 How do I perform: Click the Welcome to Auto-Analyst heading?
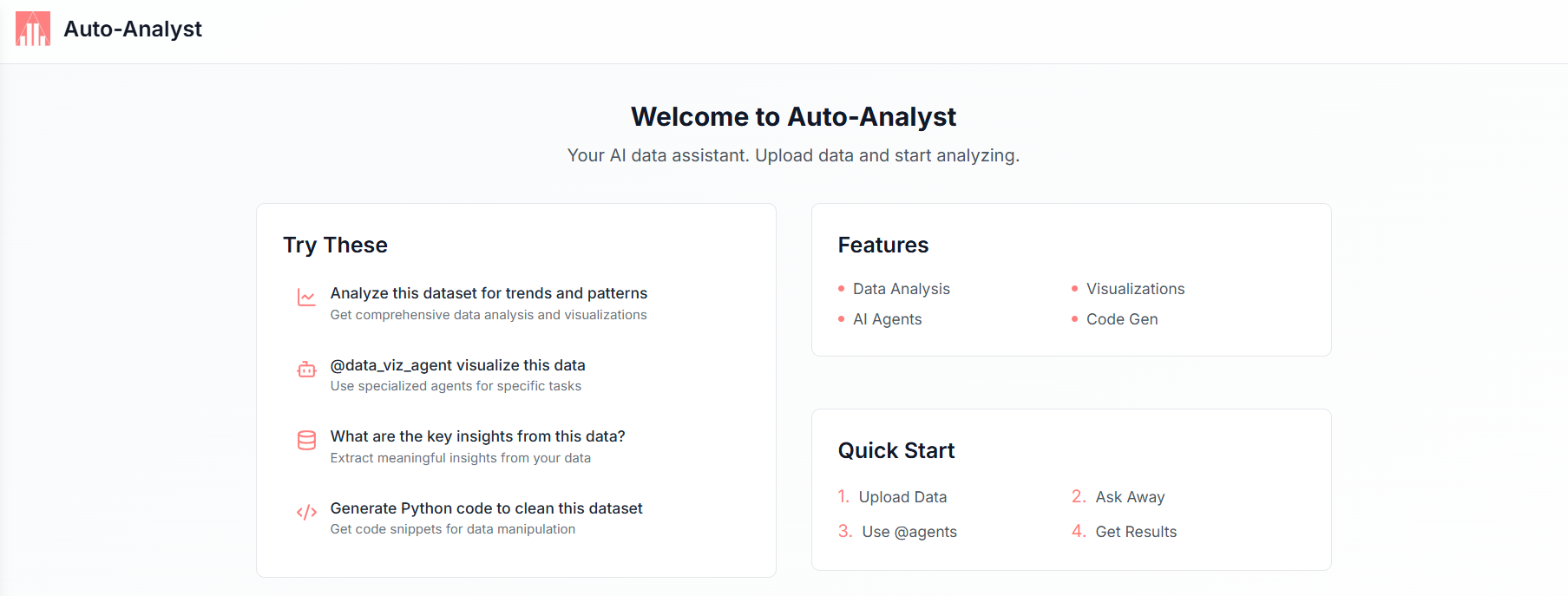tap(793, 116)
